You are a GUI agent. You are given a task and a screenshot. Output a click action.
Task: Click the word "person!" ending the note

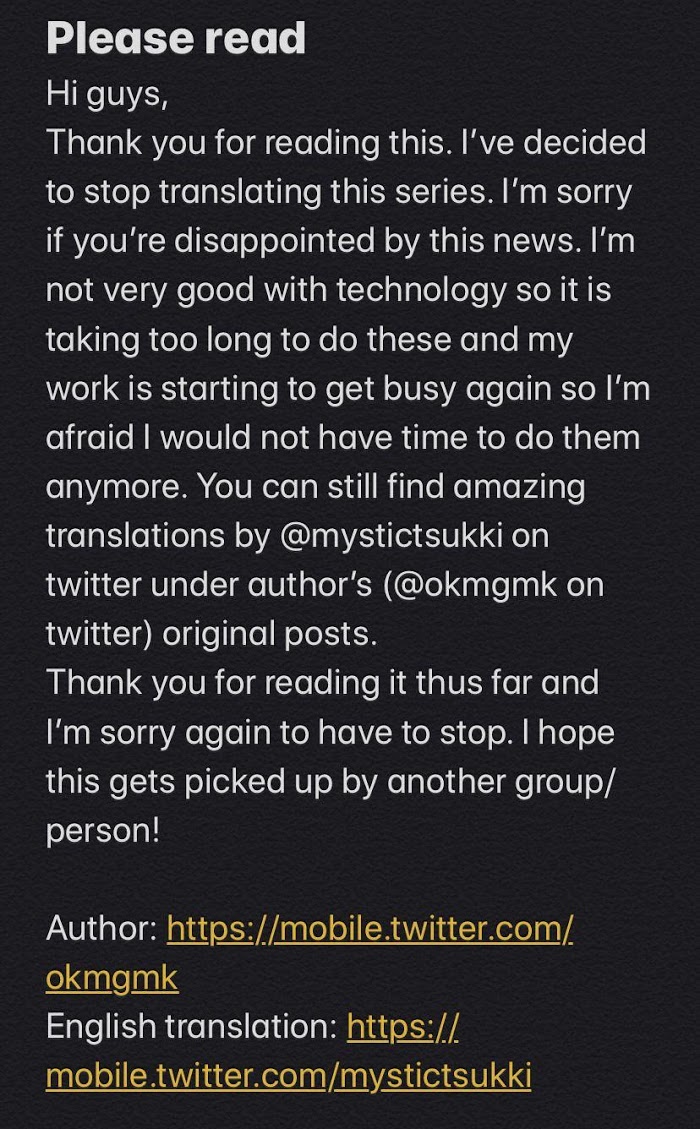tap(102, 832)
